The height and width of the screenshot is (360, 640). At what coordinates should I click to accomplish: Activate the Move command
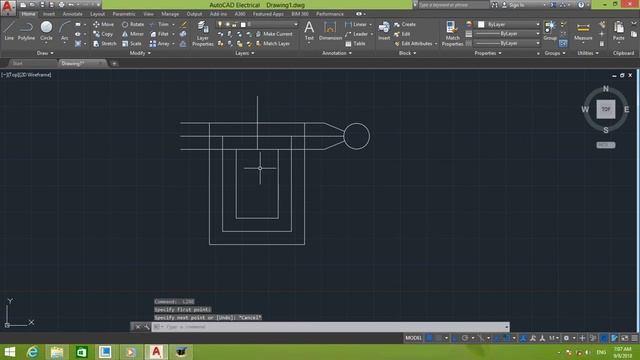tap(104, 24)
